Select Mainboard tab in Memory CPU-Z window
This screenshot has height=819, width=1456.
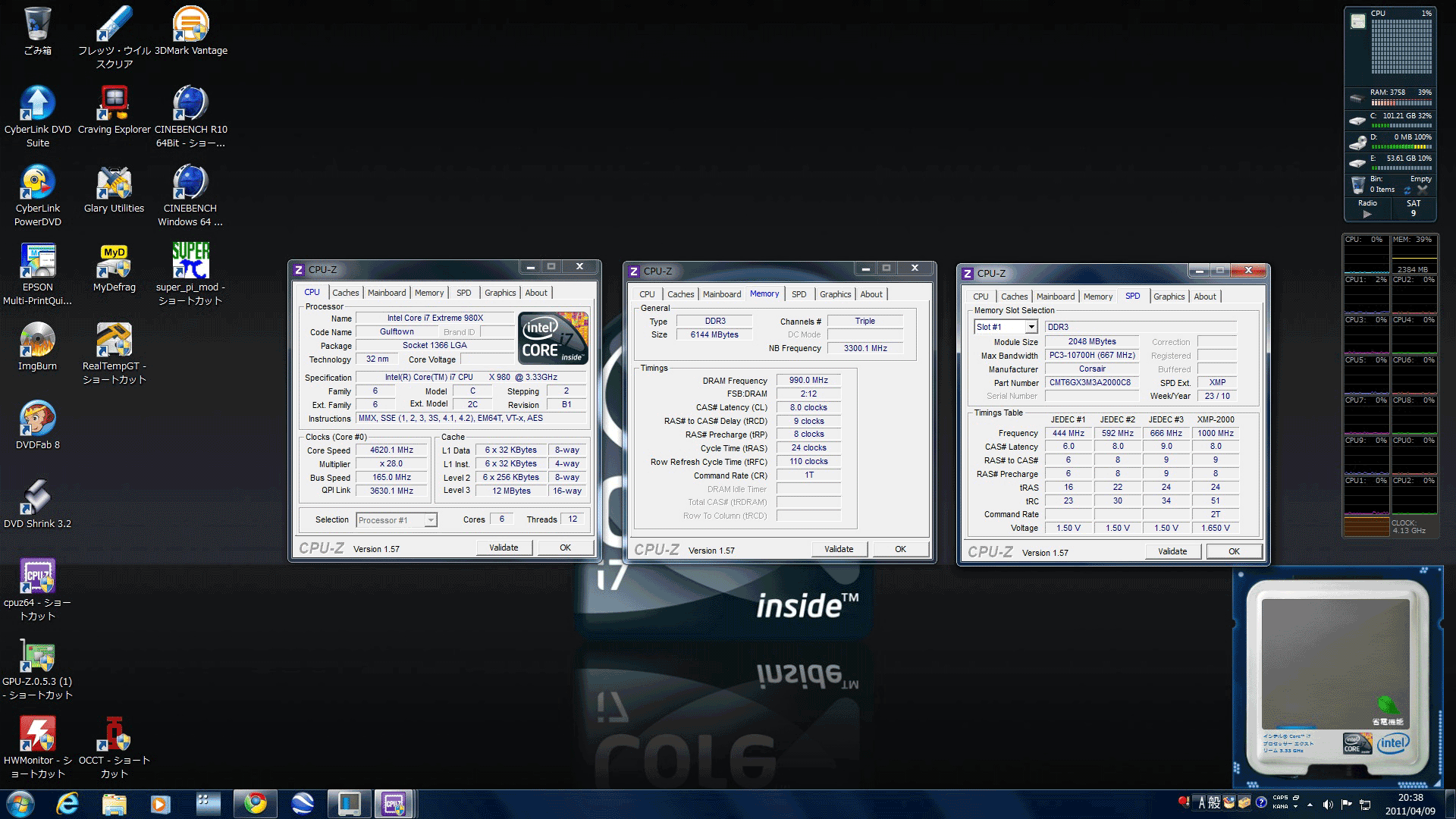(721, 294)
